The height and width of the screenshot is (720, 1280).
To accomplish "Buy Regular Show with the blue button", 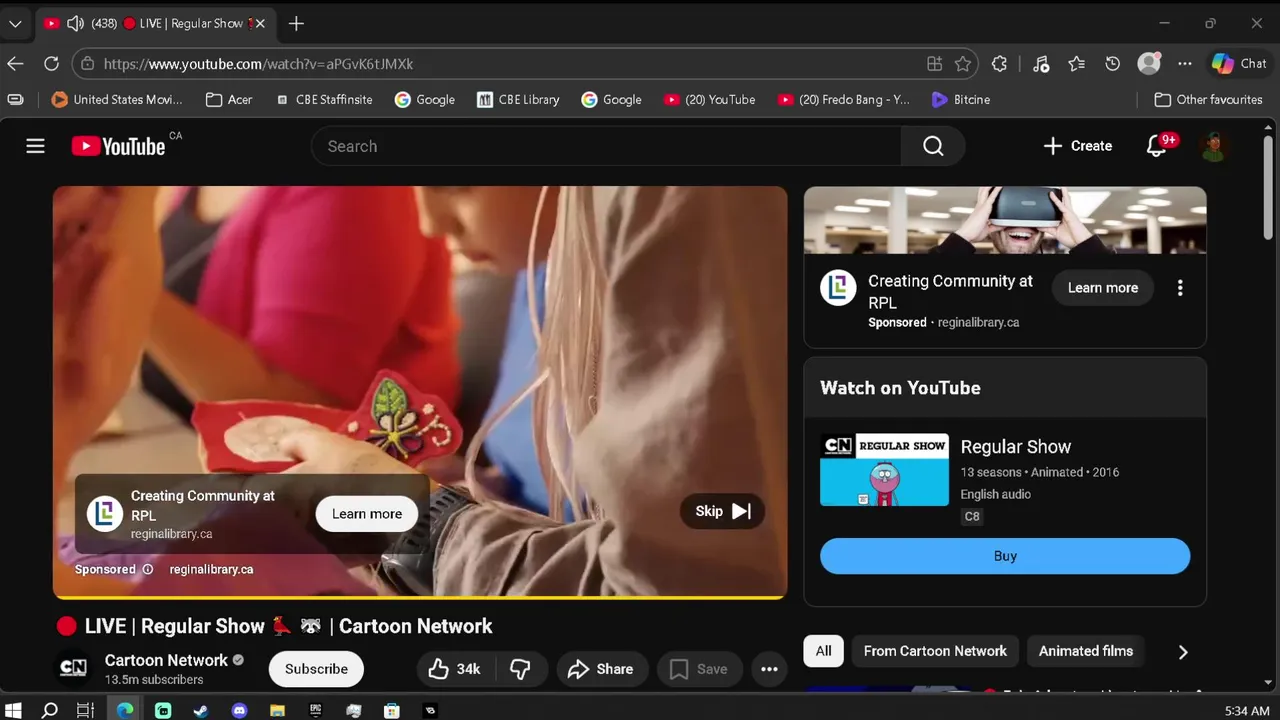I will click(x=1005, y=556).
